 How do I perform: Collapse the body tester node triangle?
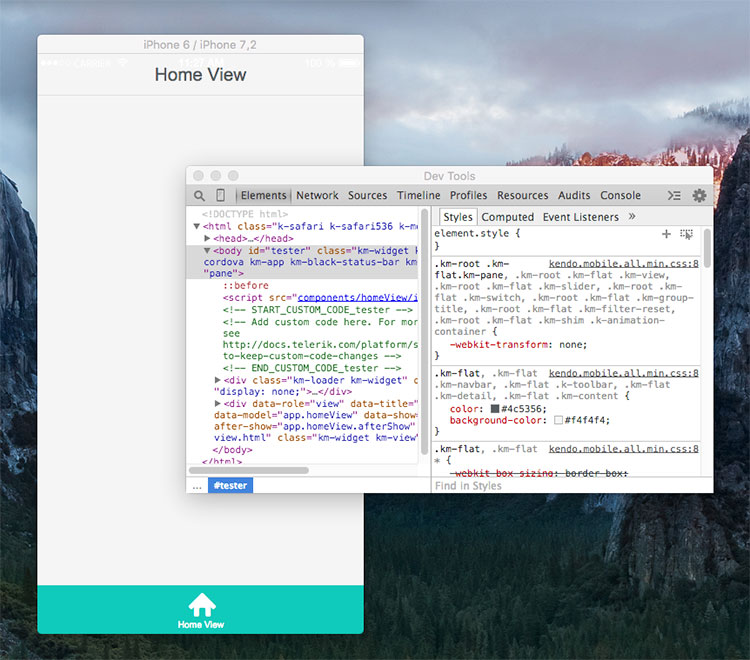[207, 250]
